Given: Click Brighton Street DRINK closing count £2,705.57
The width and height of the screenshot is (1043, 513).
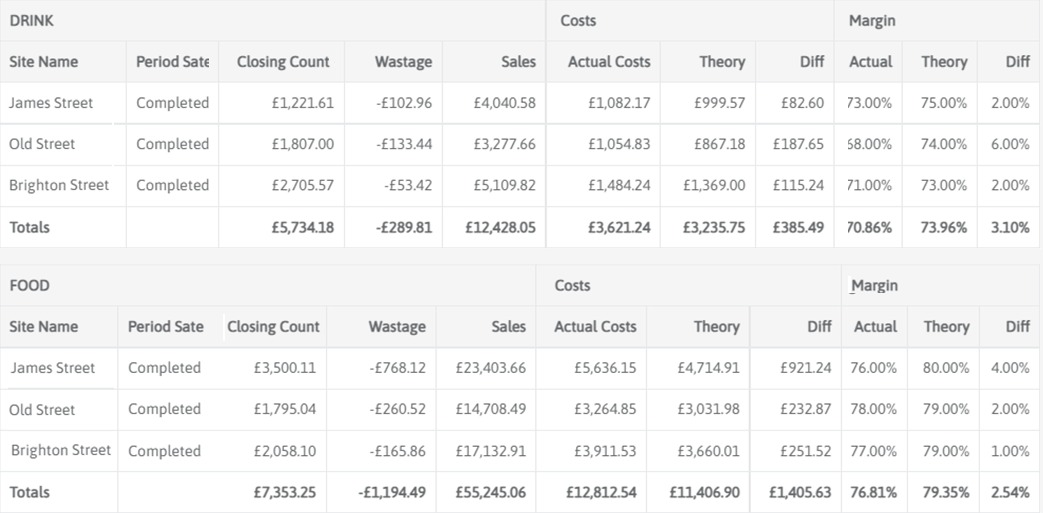Looking at the screenshot, I should [302, 185].
